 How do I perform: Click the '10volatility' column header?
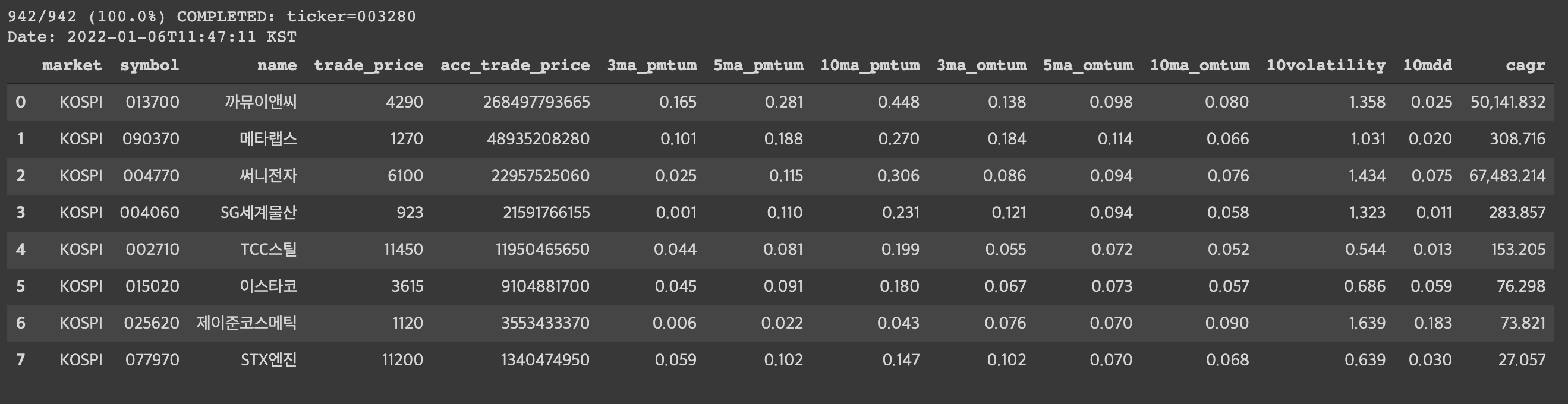[1325, 65]
